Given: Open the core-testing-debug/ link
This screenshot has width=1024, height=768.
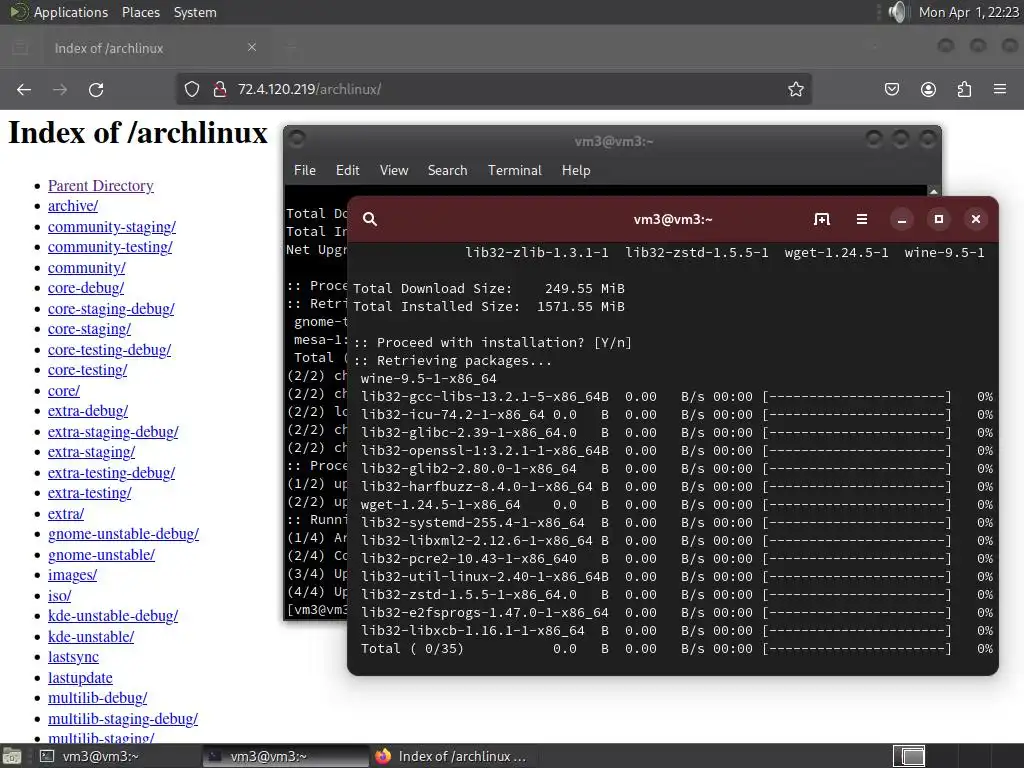Looking at the screenshot, I should coord(109,350).
